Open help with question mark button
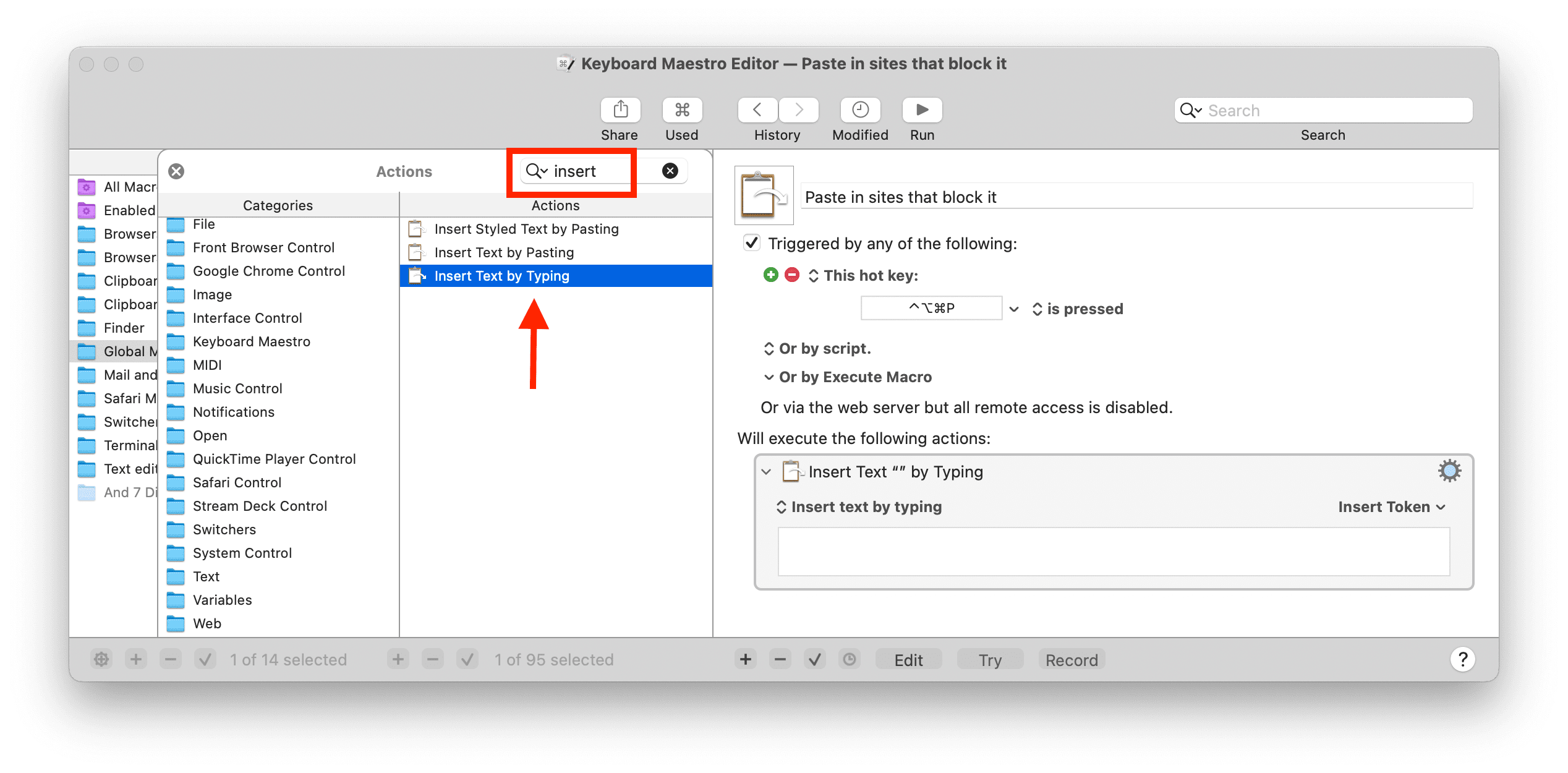The image size is (1568, 773). tap(1463, 660)
